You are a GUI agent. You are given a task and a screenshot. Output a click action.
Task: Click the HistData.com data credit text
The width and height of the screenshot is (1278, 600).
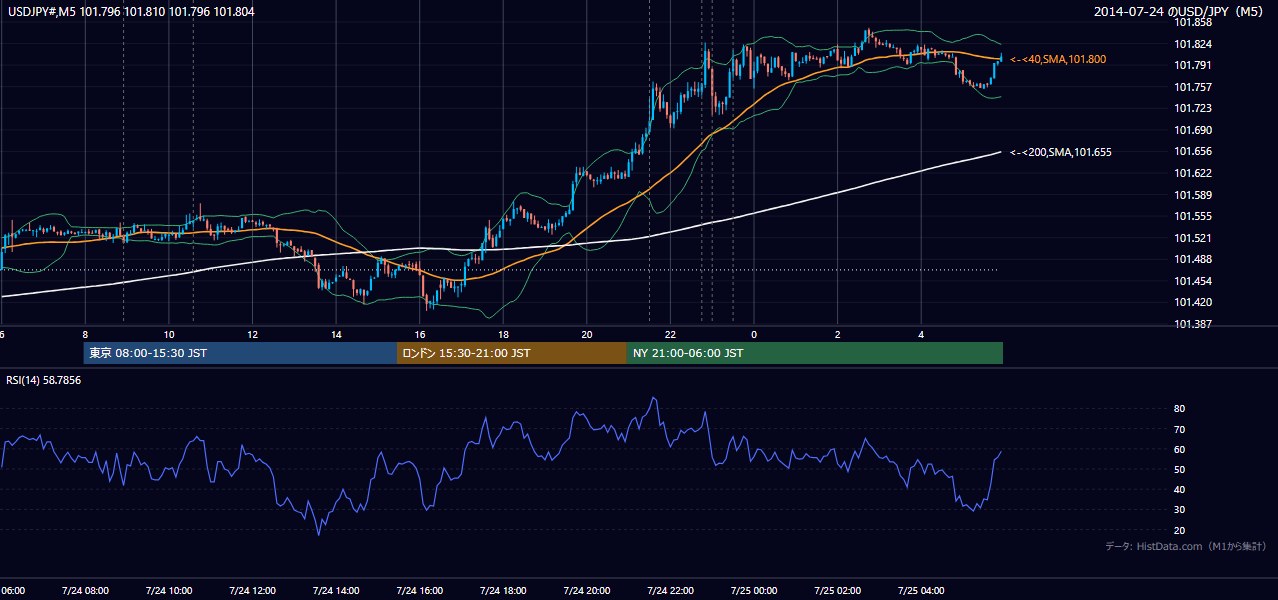(x=1186, y=546)
